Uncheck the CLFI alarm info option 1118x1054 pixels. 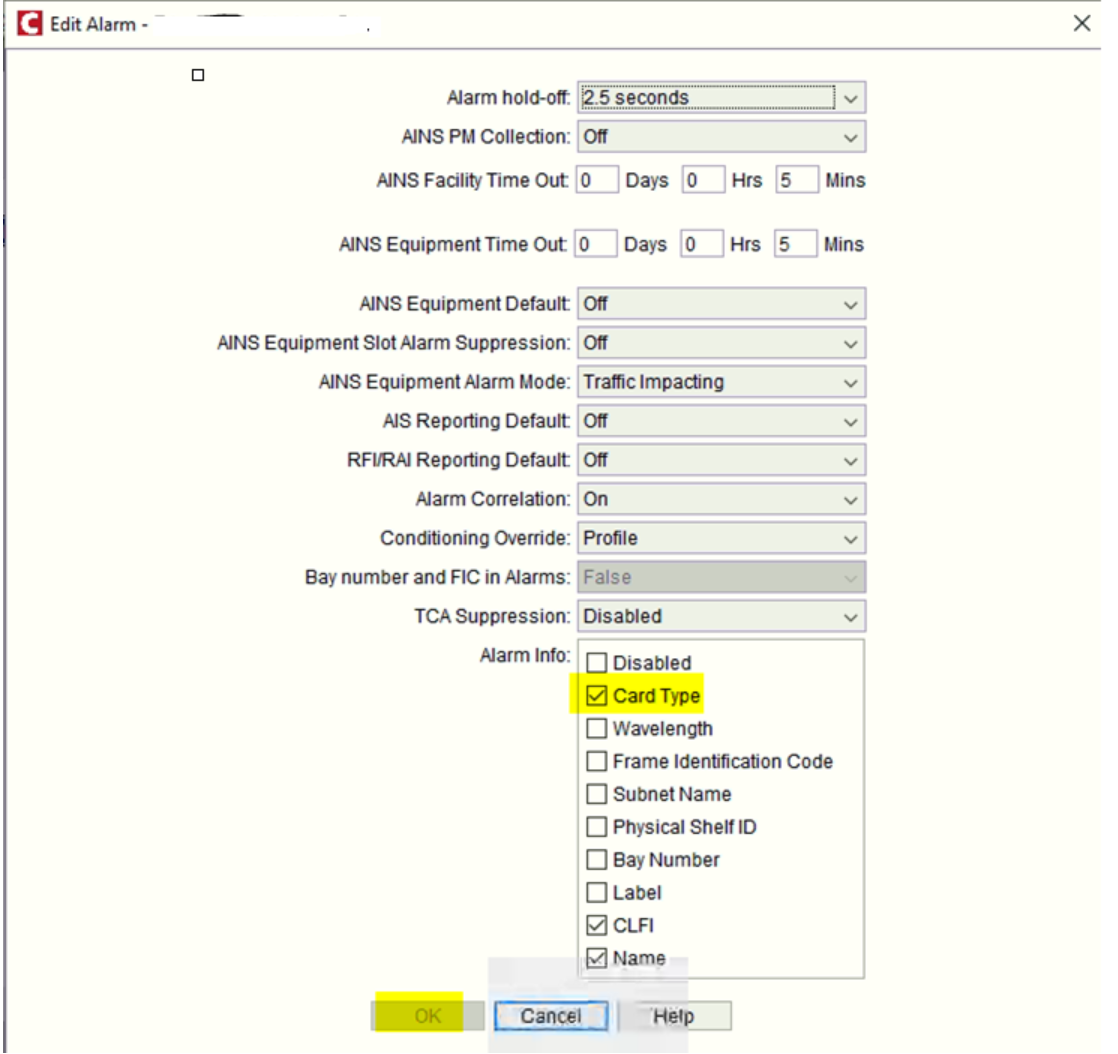pos(597,925)
